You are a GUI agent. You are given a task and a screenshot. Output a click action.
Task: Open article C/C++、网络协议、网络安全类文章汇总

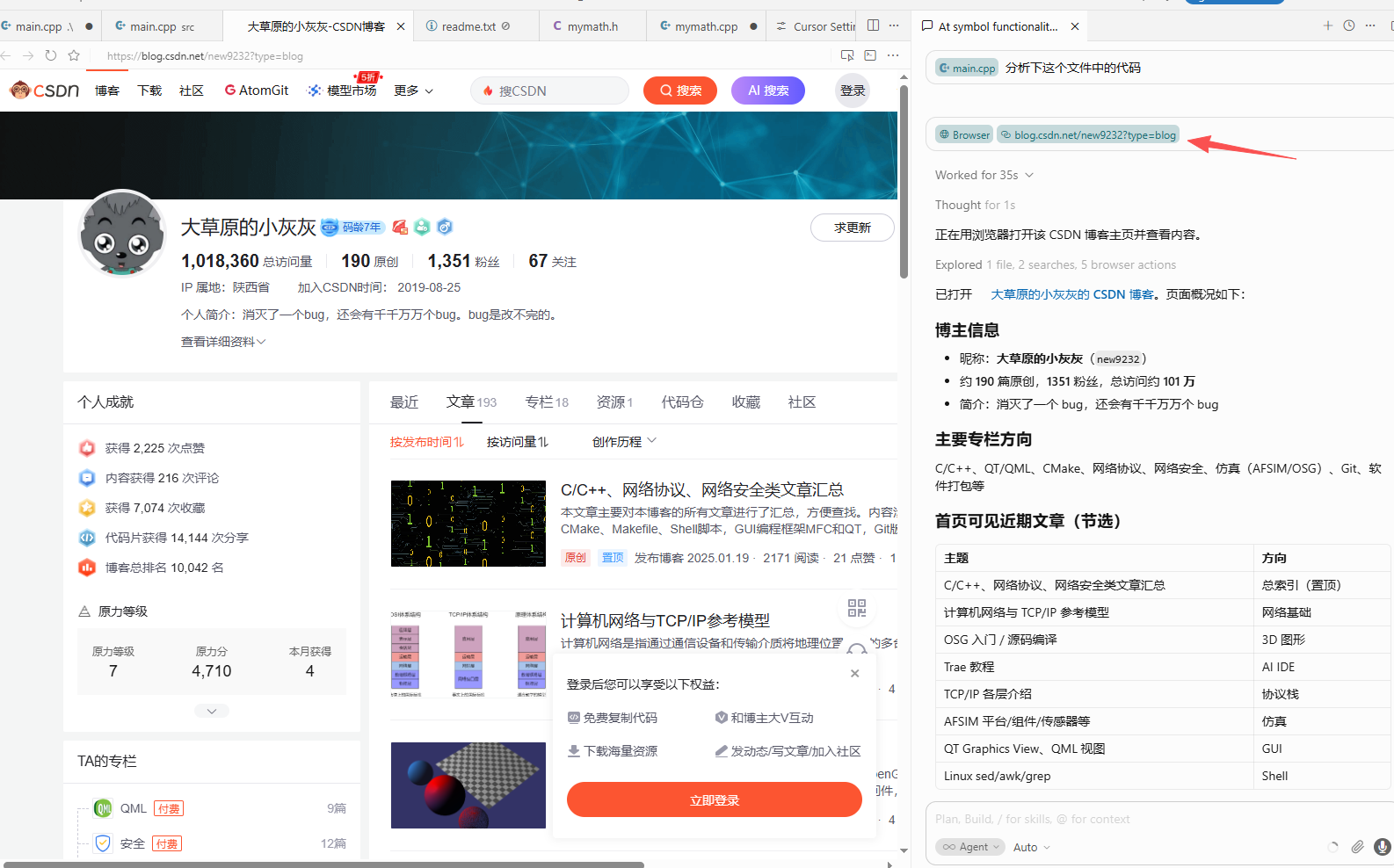tap(702, 489)
